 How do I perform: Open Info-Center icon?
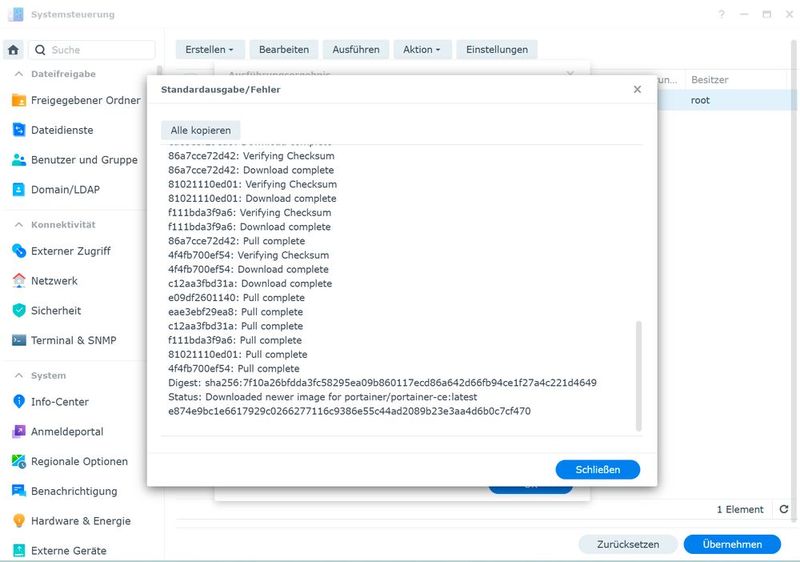19,402
